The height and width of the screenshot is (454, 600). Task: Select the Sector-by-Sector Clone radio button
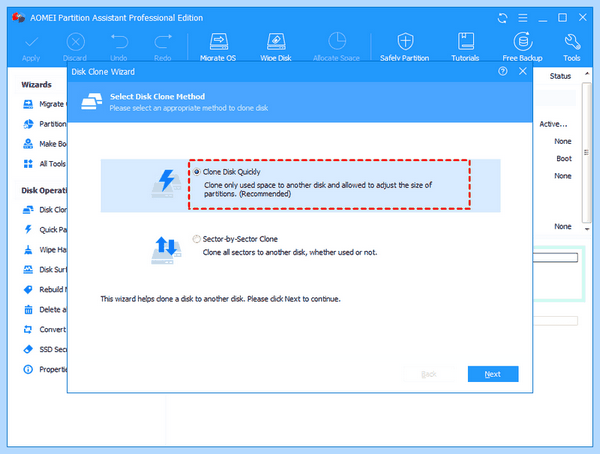click(196, 239)
